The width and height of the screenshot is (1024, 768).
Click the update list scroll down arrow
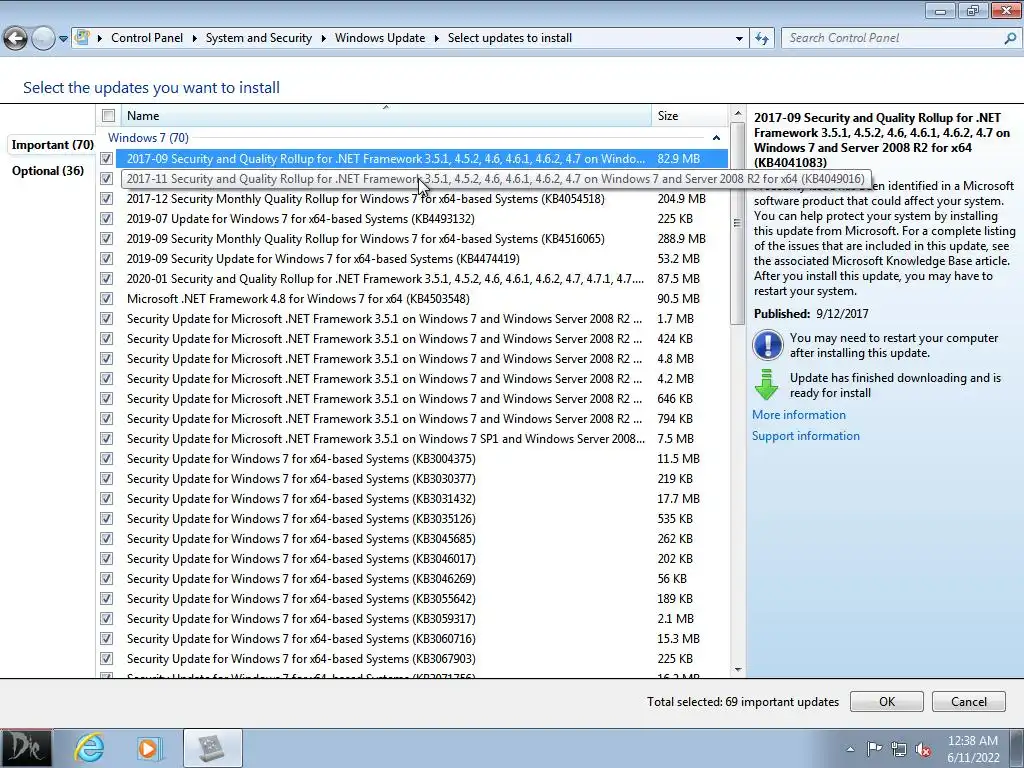pos(737,669)
